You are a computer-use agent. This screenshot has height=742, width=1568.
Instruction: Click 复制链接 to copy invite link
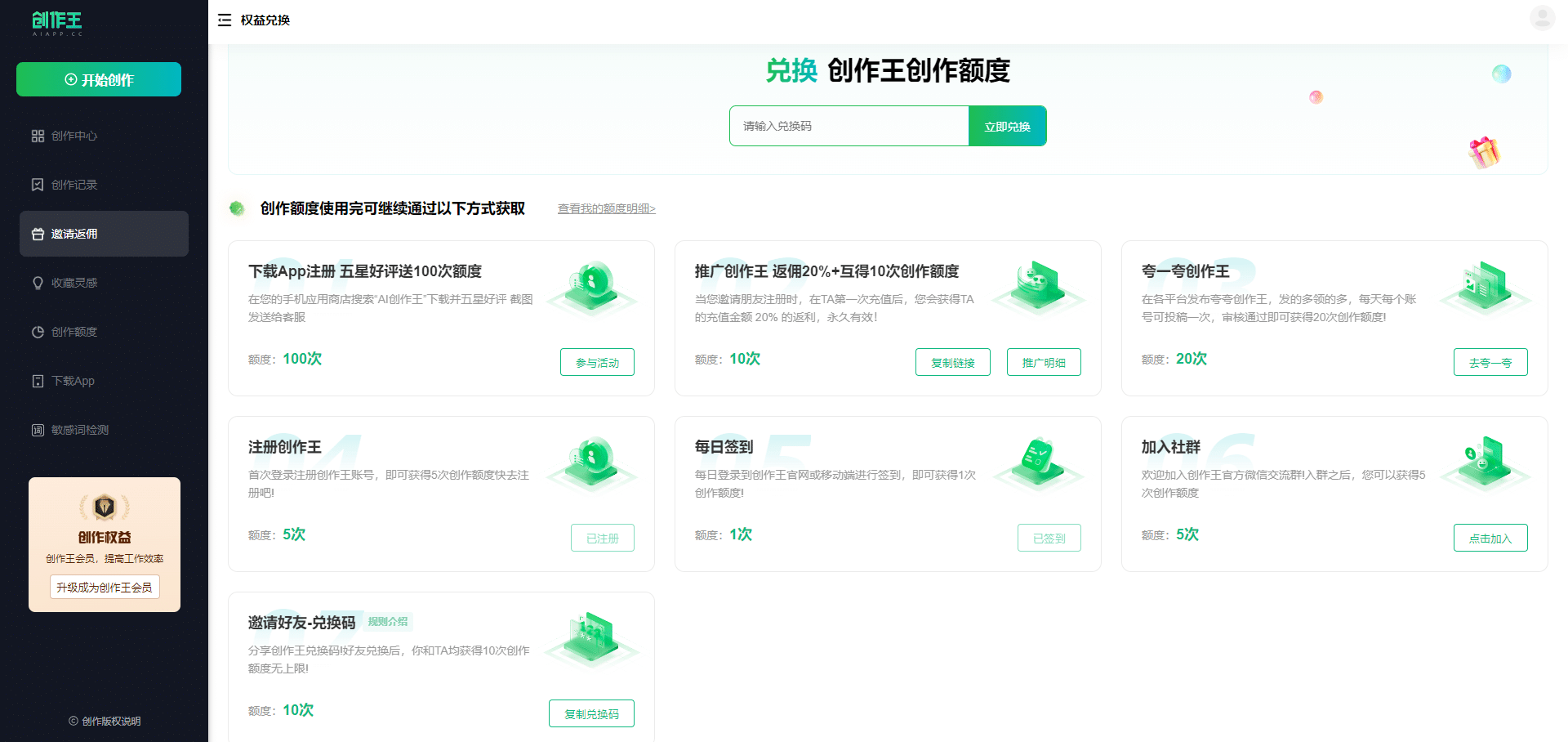coord(952,361)
